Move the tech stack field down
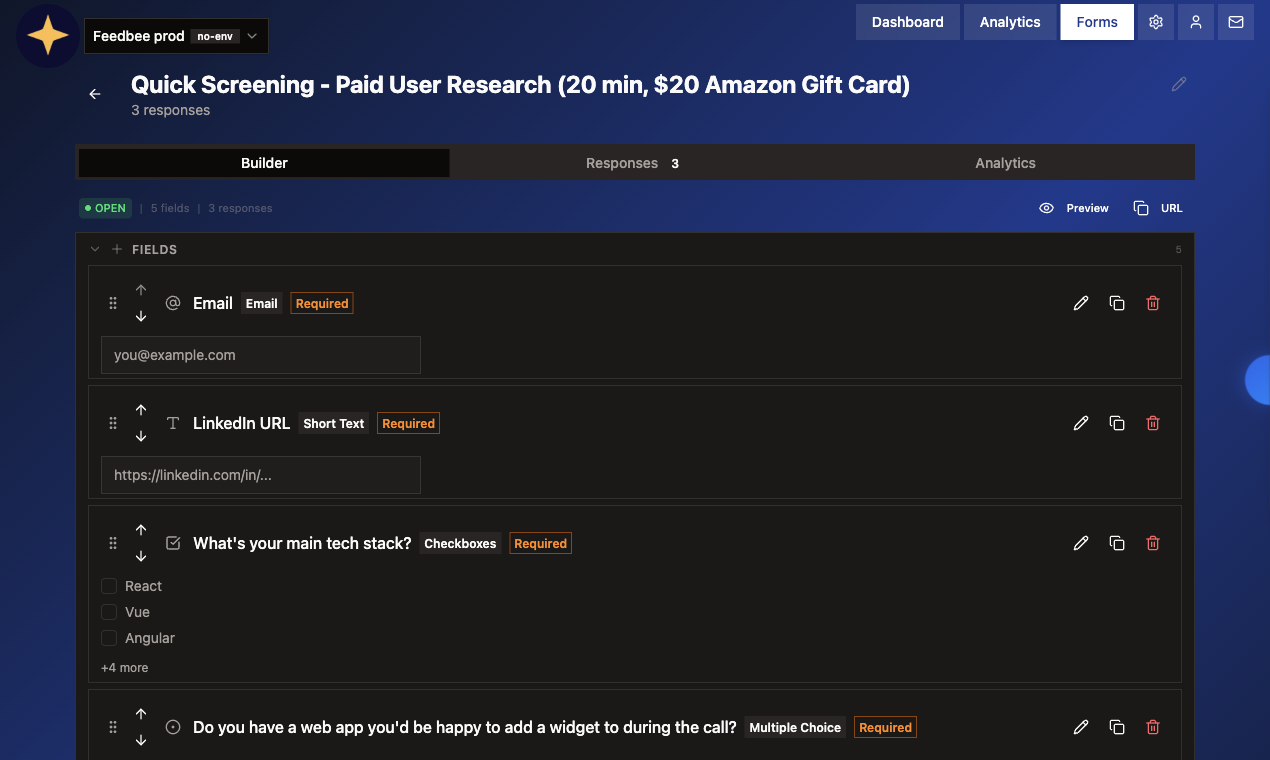This screenshot has width=1270, height=760. pos(141,556)
